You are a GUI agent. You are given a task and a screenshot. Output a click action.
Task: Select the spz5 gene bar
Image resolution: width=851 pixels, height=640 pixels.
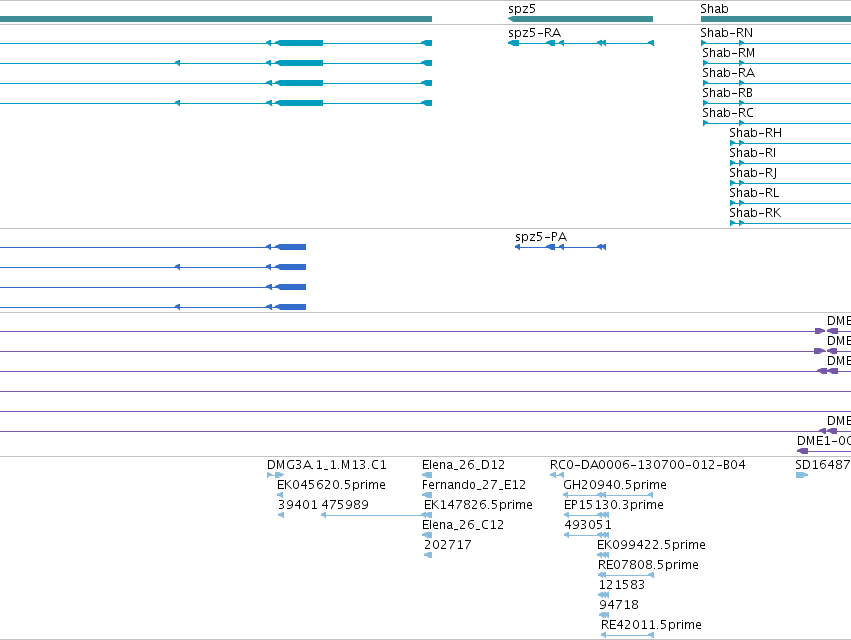click(580, 19)
